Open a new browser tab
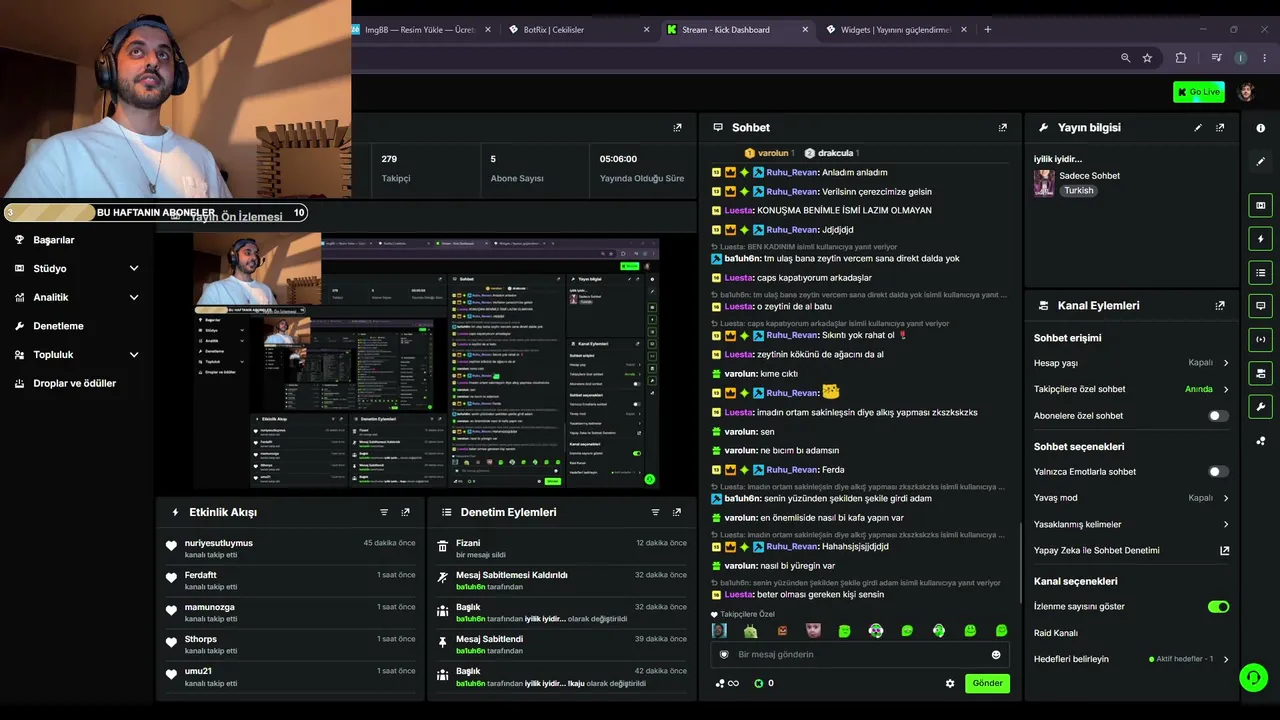1280x720 pixels. click(x=988, y=30)
